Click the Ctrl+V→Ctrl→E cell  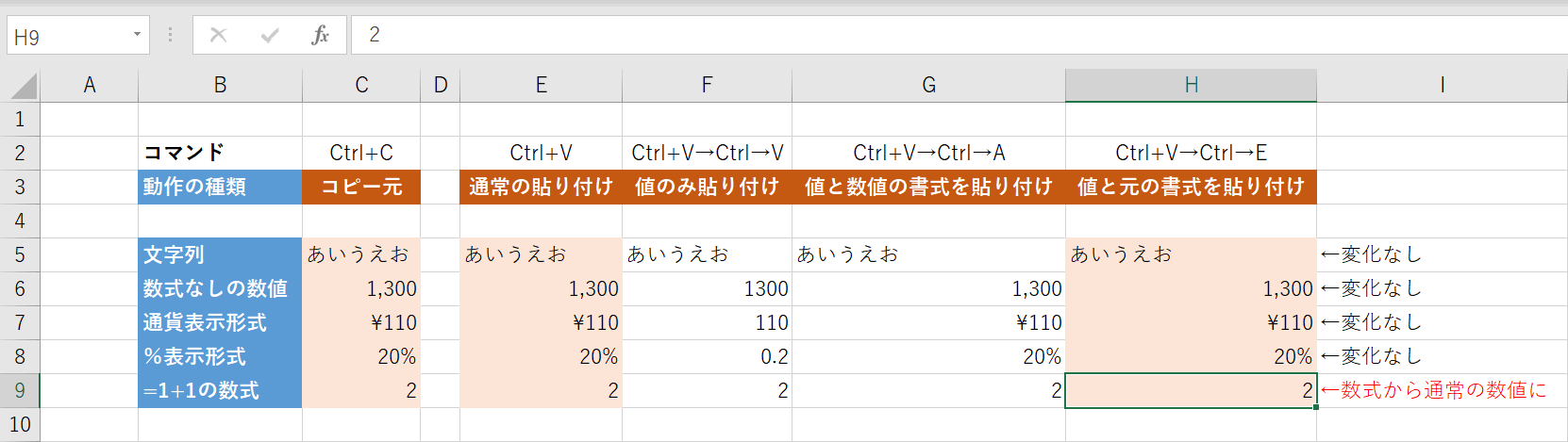coord(1191,153)
